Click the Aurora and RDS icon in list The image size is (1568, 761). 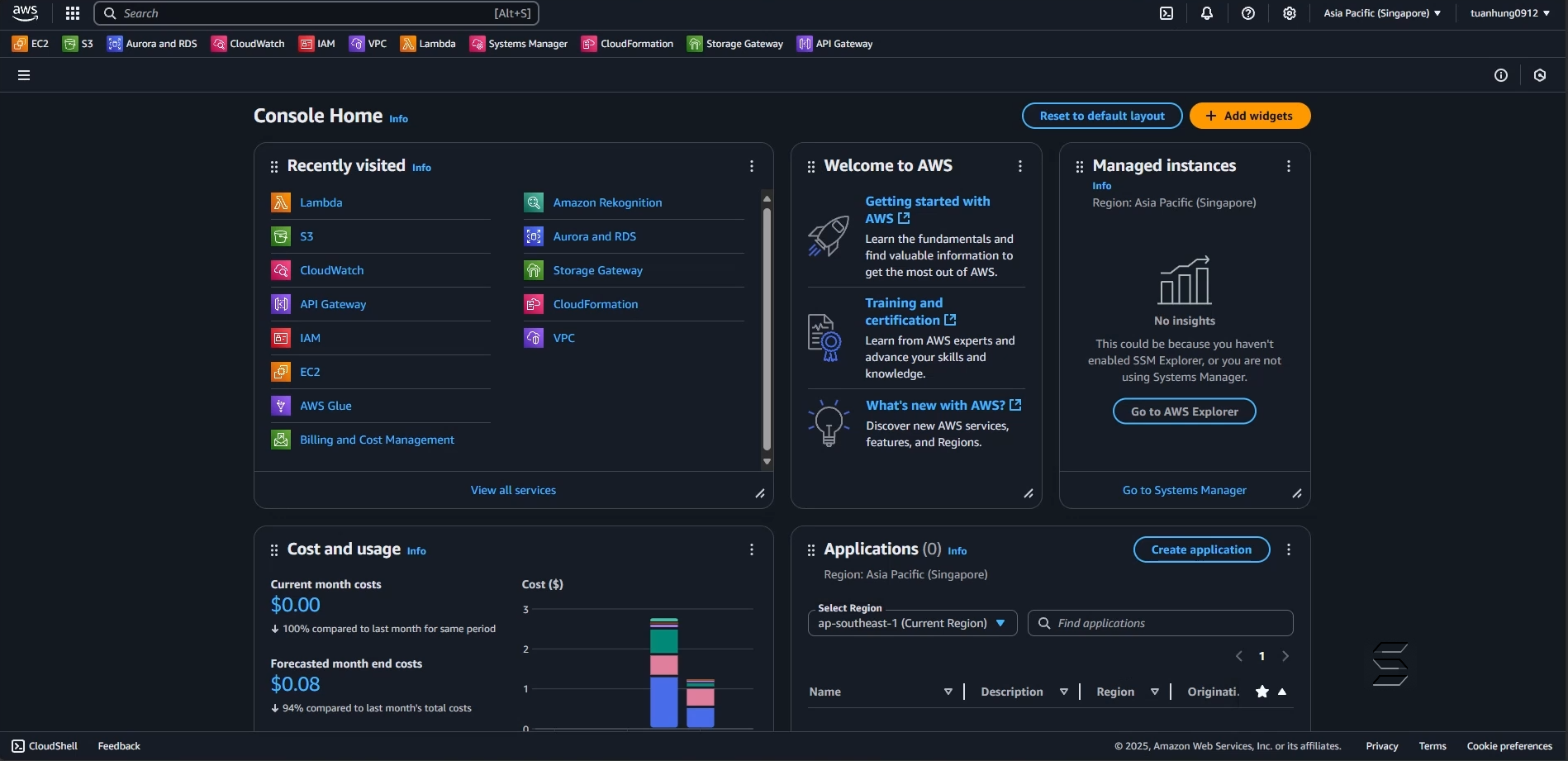coord(534,236)
